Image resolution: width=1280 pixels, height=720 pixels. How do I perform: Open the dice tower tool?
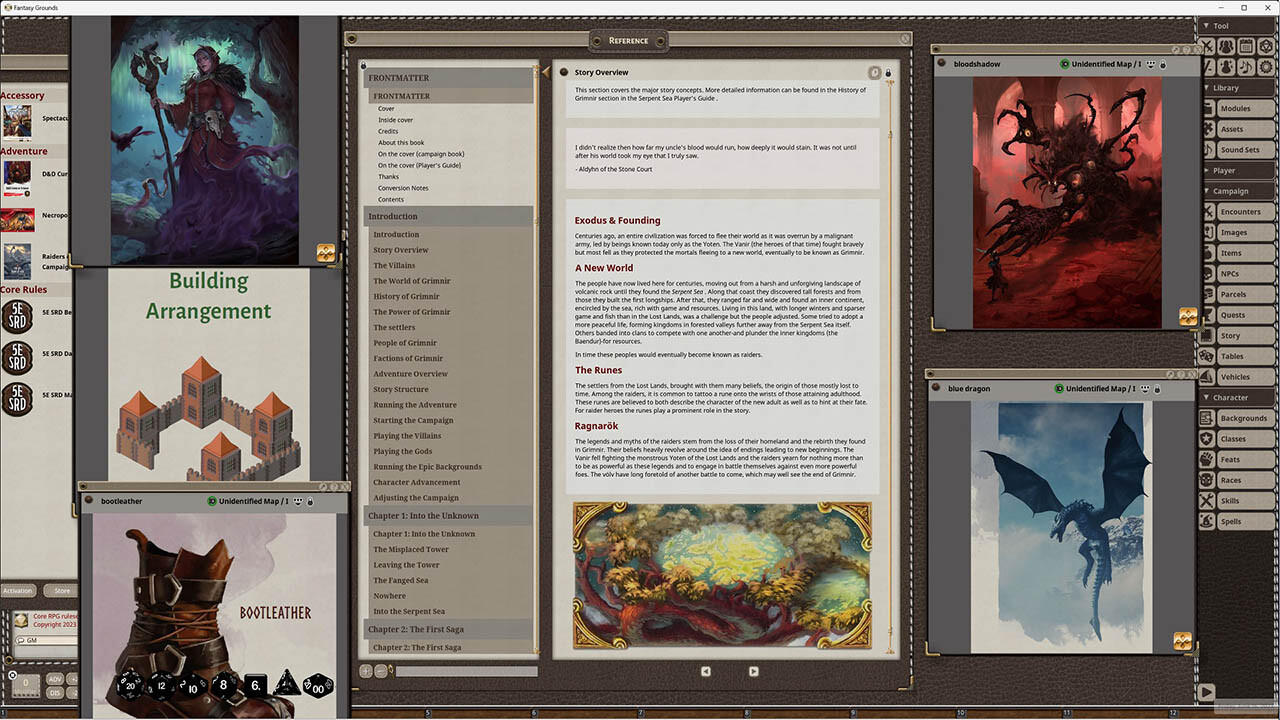click(x=1266, y=45)
